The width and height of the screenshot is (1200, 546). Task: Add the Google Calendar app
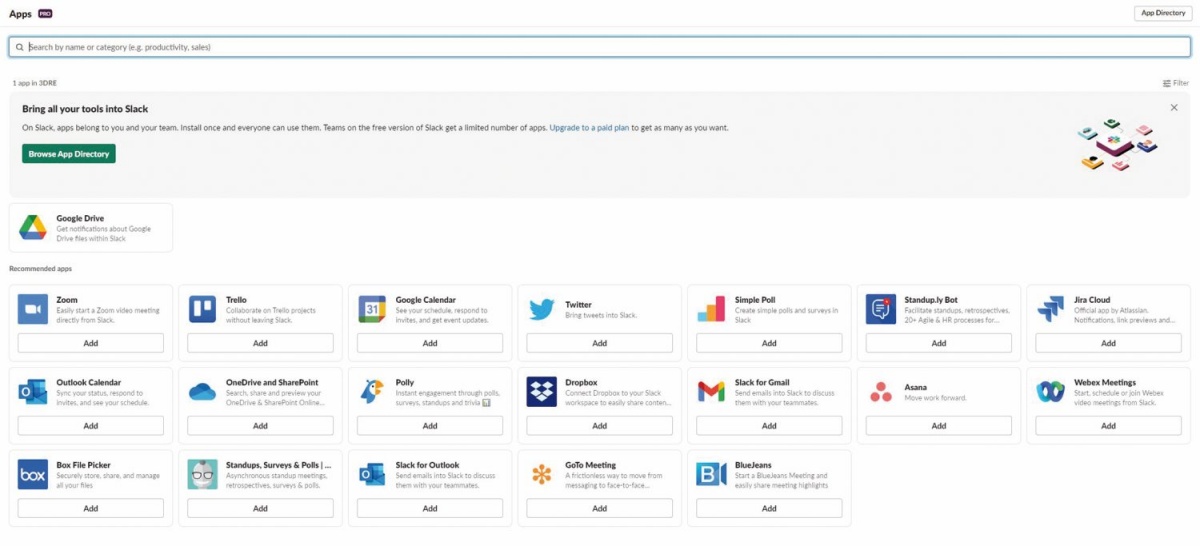coord(430,343)
